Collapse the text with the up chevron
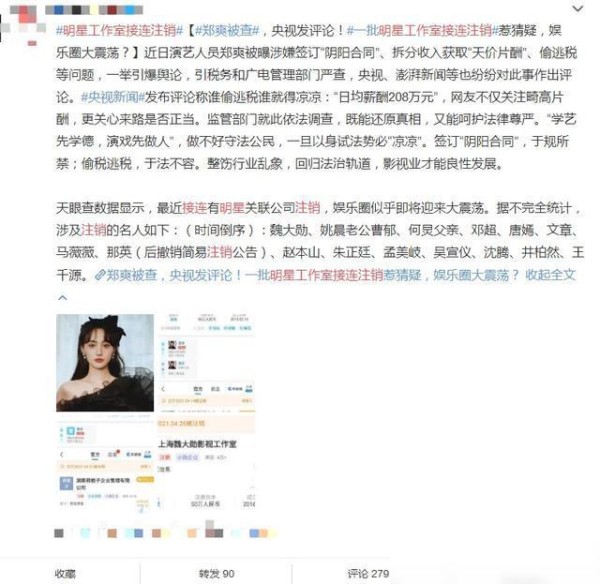Screen dimensions: 600x584 (63, 297)
